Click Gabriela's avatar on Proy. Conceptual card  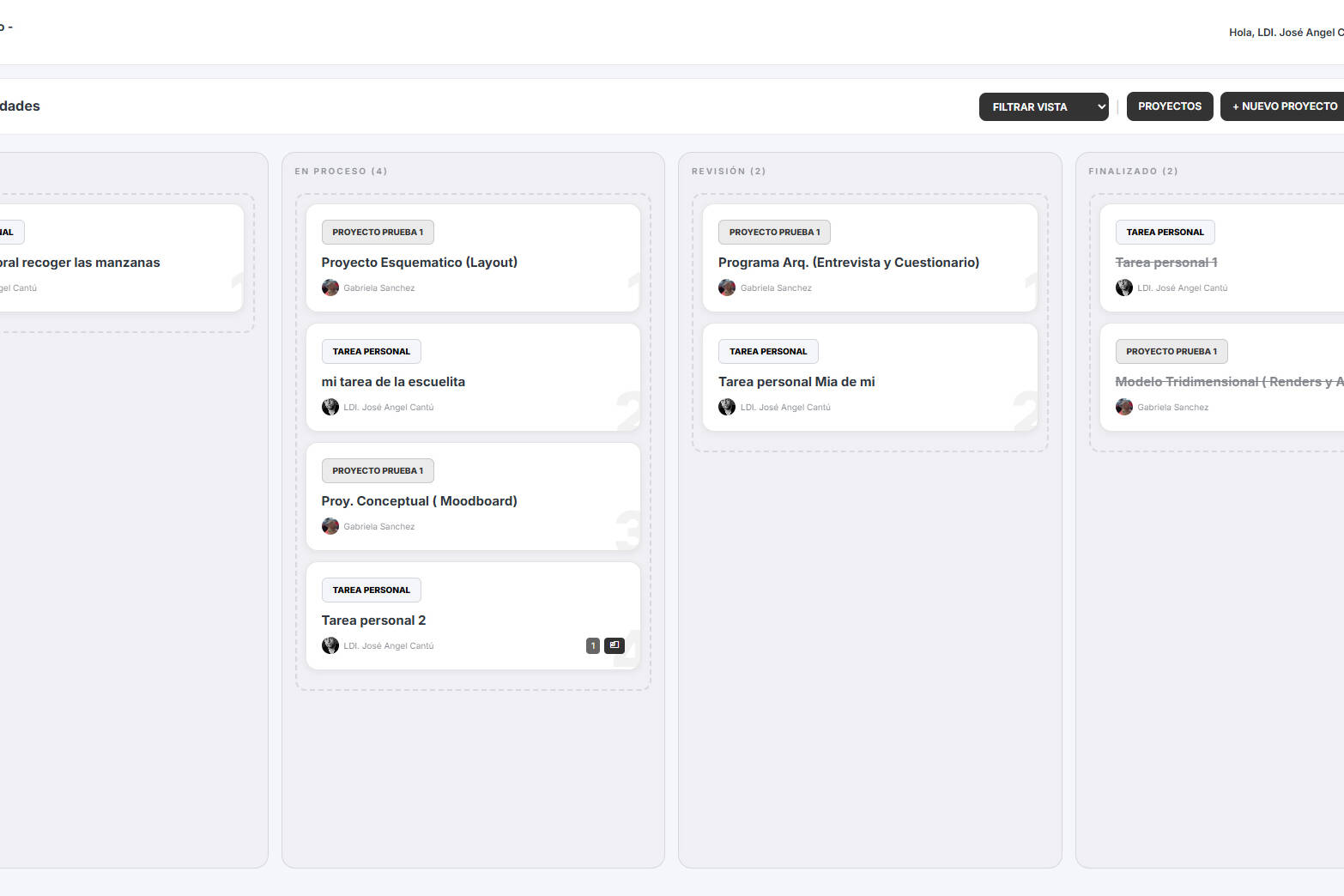click(330, 526)
